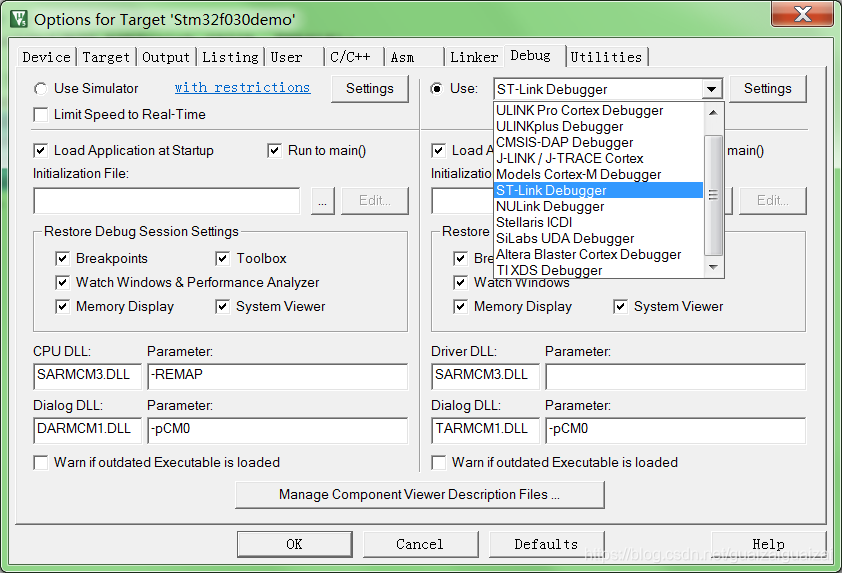Click the Driver DLL field
842x573 pixels.
(x=485, y=376)
